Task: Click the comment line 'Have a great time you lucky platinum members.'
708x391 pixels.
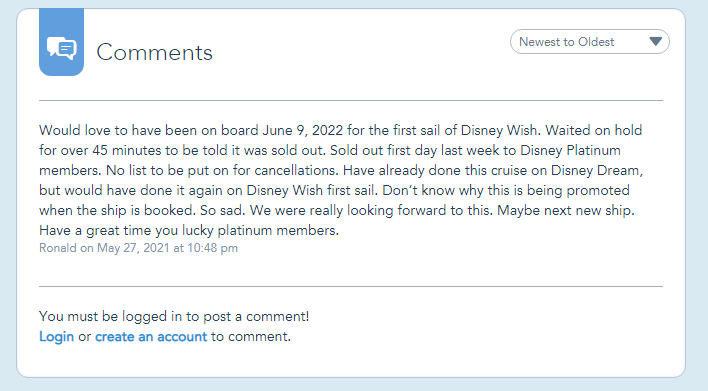Action: click(x=189, y=230)
